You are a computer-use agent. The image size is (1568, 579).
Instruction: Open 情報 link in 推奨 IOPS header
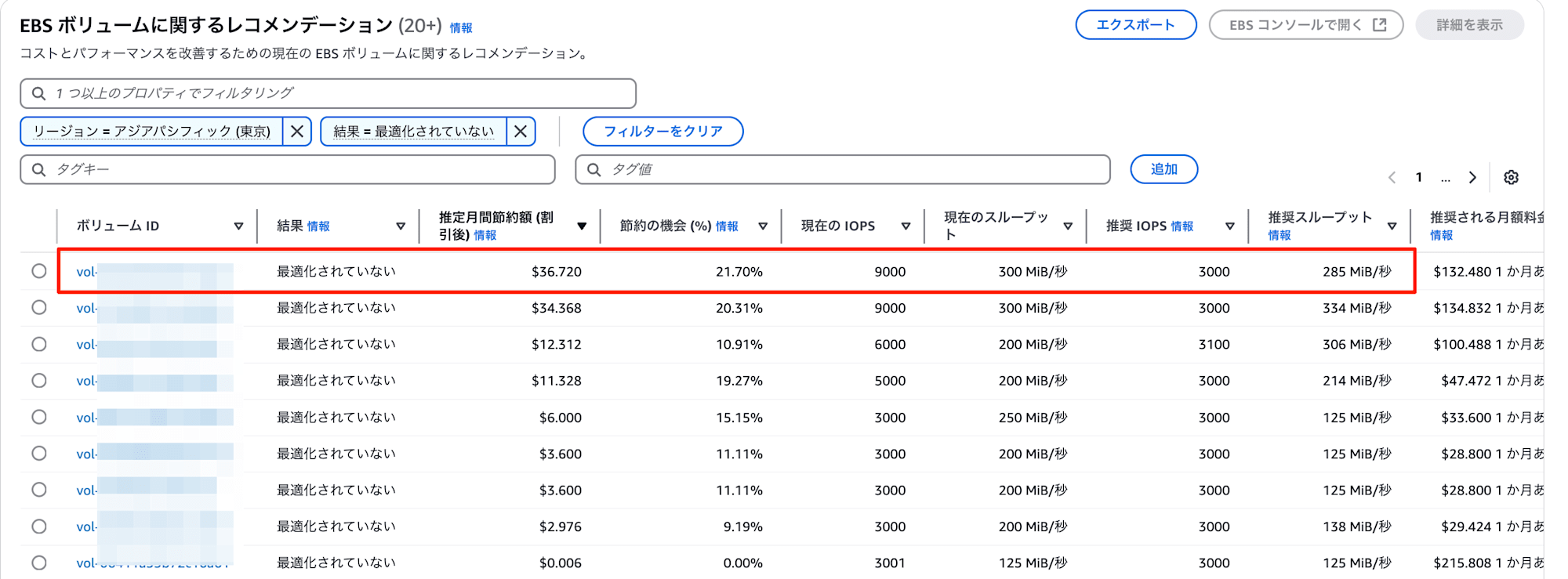point(1182,226)
